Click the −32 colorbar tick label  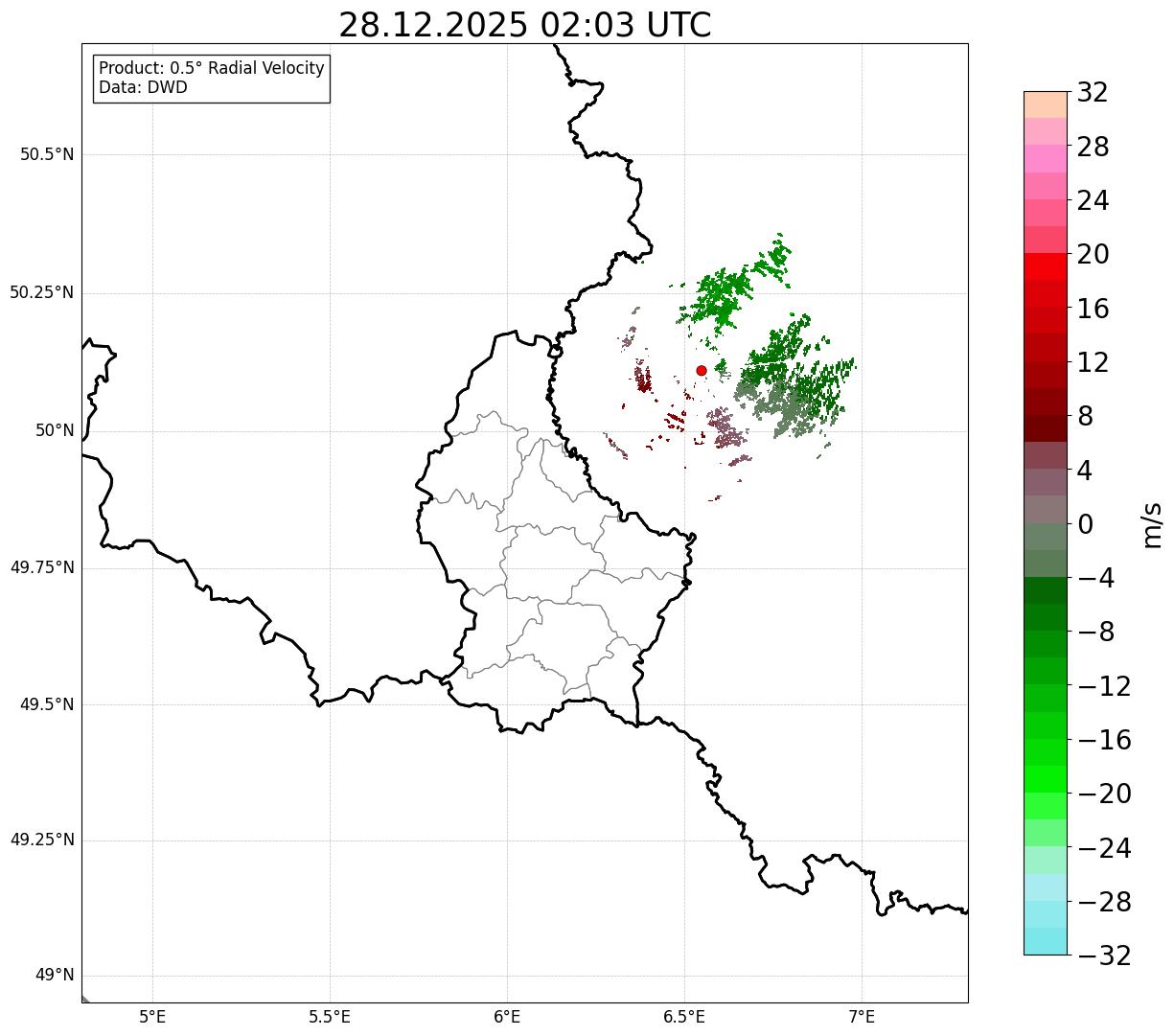tap(1104, 956)
